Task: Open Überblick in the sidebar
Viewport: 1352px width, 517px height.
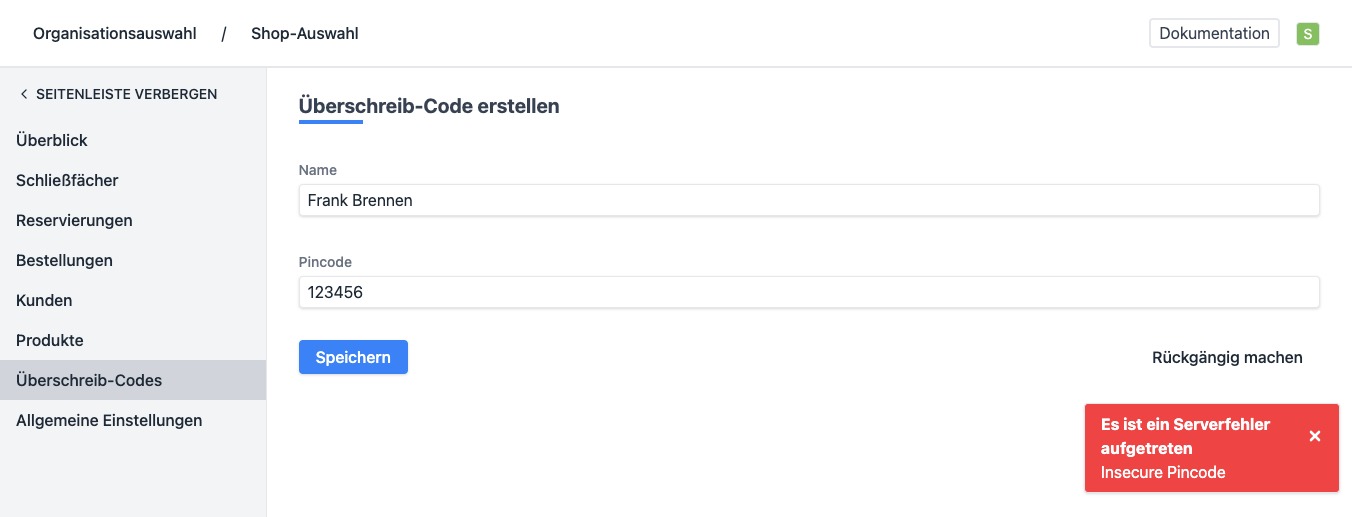Action: [x=52, y=140]
